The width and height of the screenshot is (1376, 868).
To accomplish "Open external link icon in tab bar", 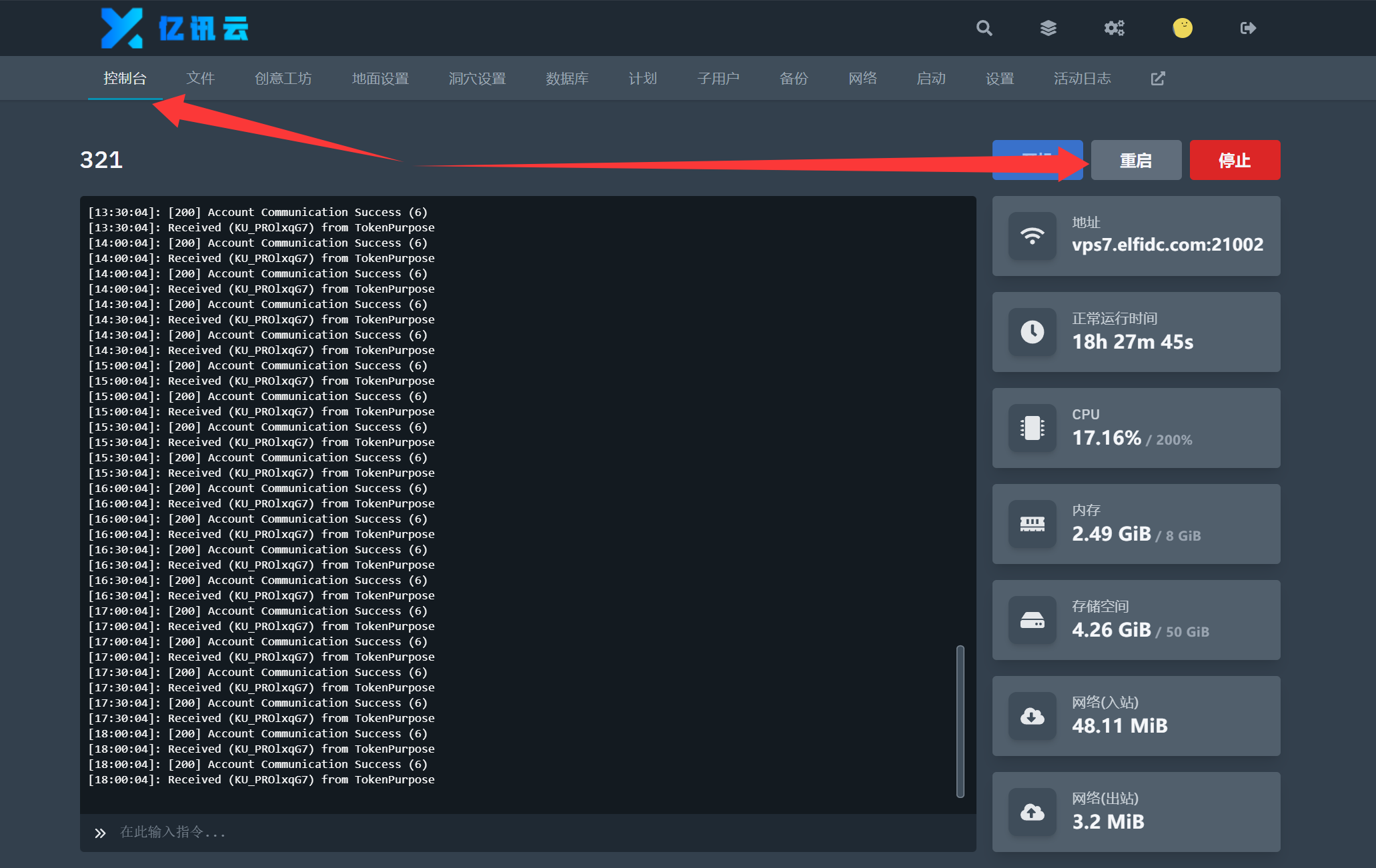I will pos(1158,79).
